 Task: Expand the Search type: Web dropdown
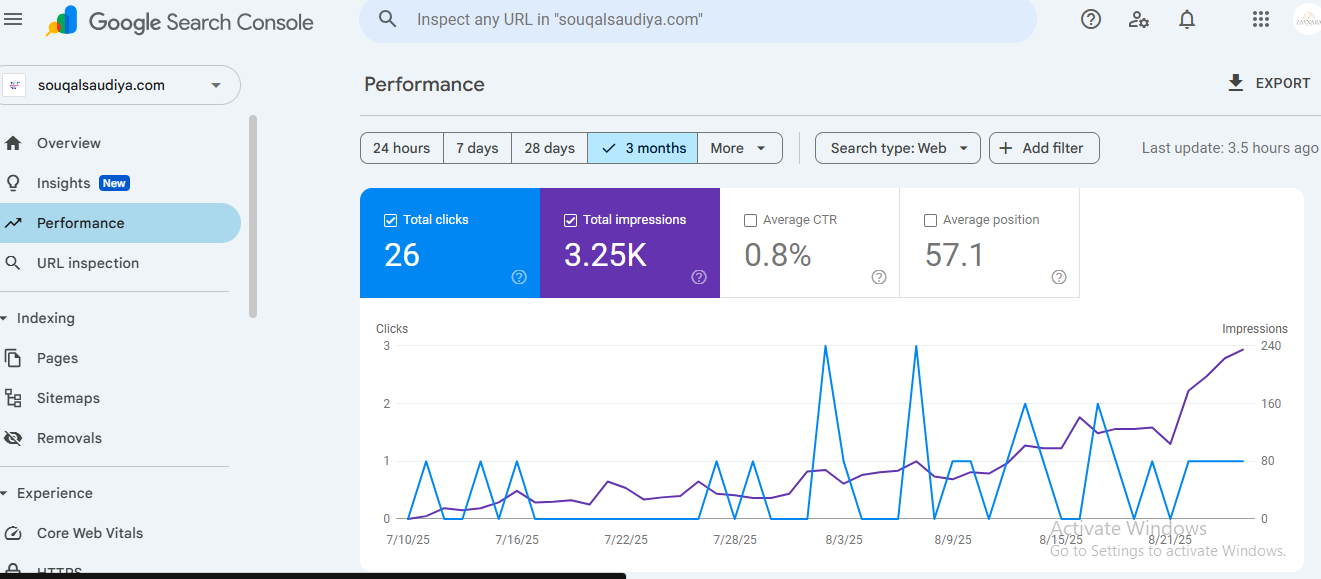point(897,148)
